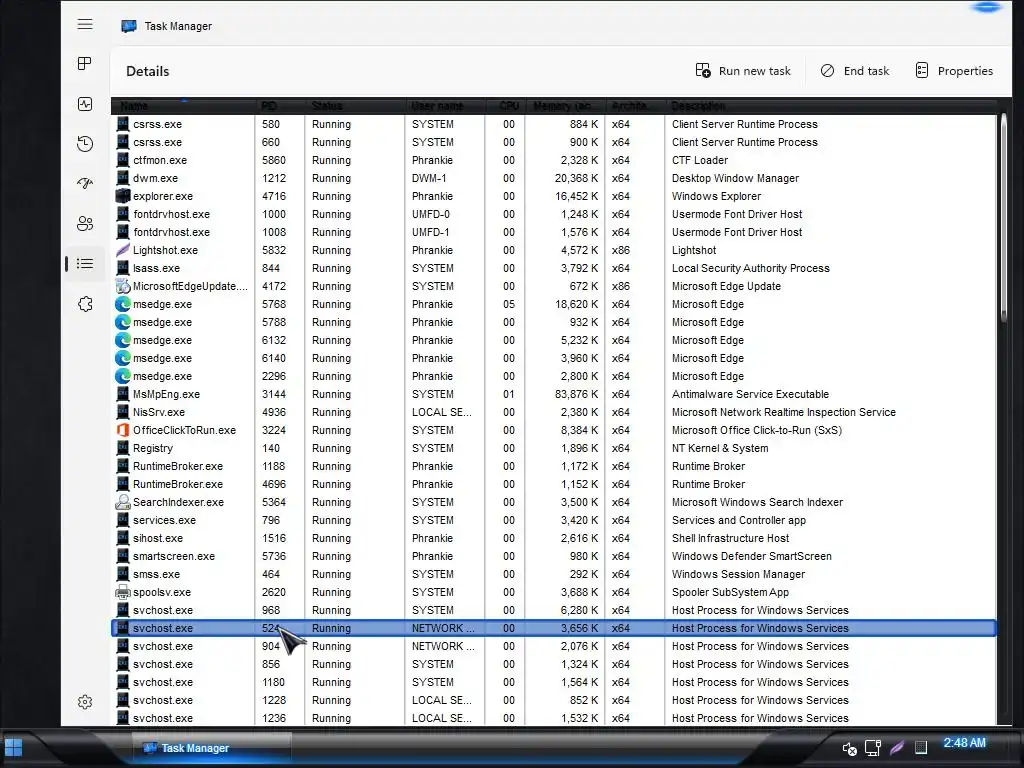
Task: Open the Windows Start button
Action: (x=13, y=748)
